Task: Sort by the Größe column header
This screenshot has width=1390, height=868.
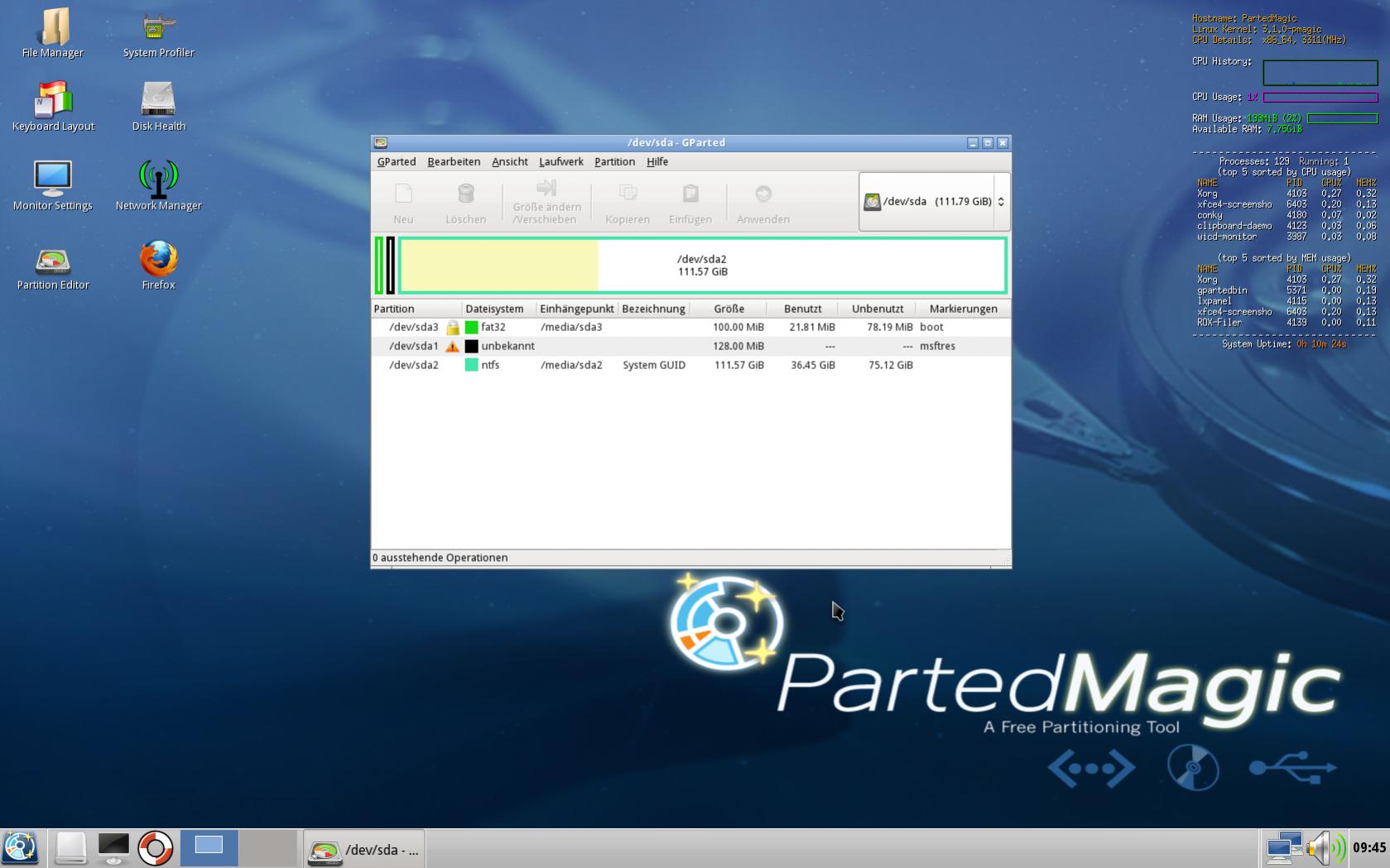Action: 729,309
